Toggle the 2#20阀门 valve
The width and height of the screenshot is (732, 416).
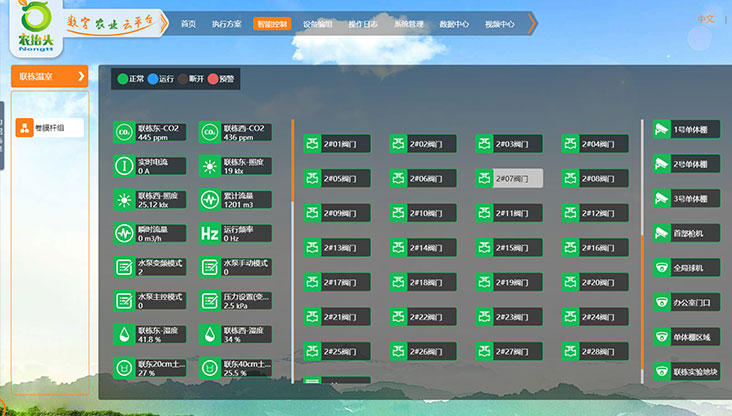point(595,282)
